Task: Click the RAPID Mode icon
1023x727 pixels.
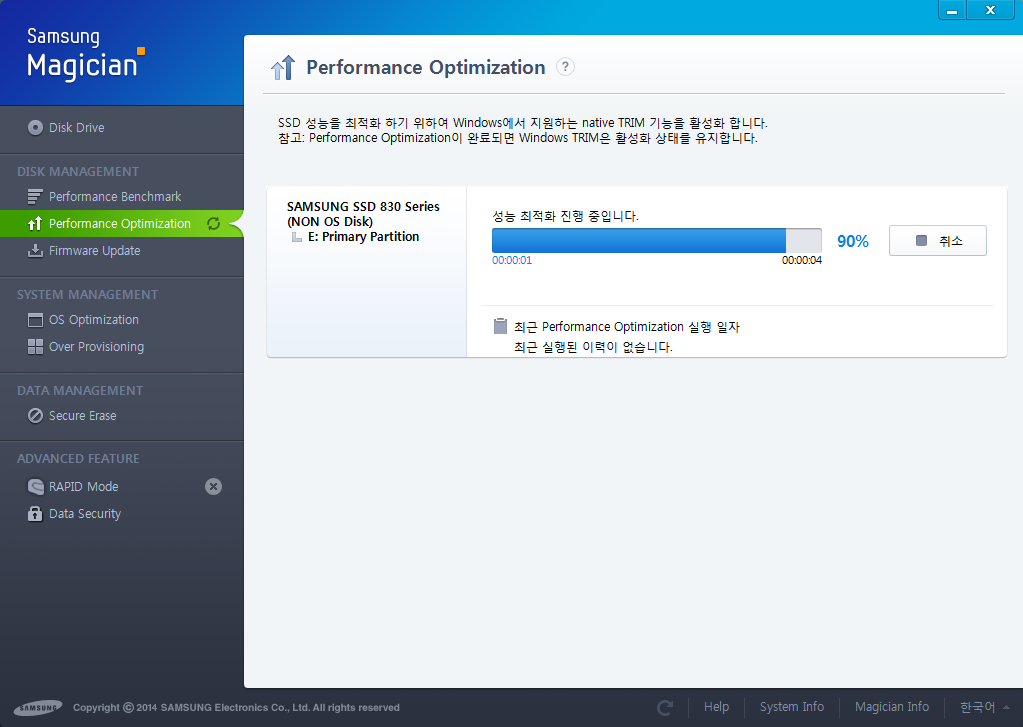Action: pyautogui.click(x=35, y=487)
